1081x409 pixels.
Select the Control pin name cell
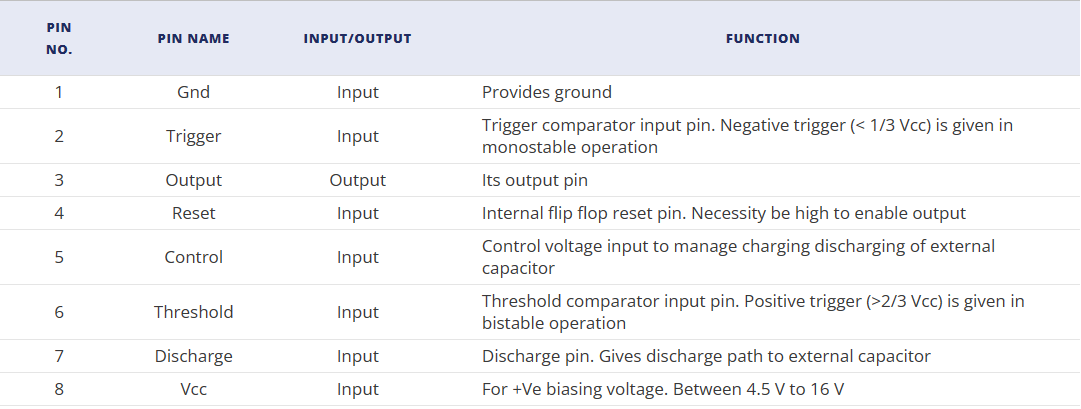[x=193, y=257]
